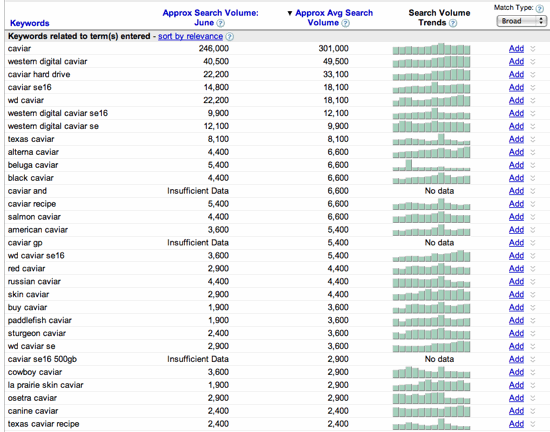Open Match Type Broad dropdown
The height and width of the screenshot is (432, 550).
[522, 21]
